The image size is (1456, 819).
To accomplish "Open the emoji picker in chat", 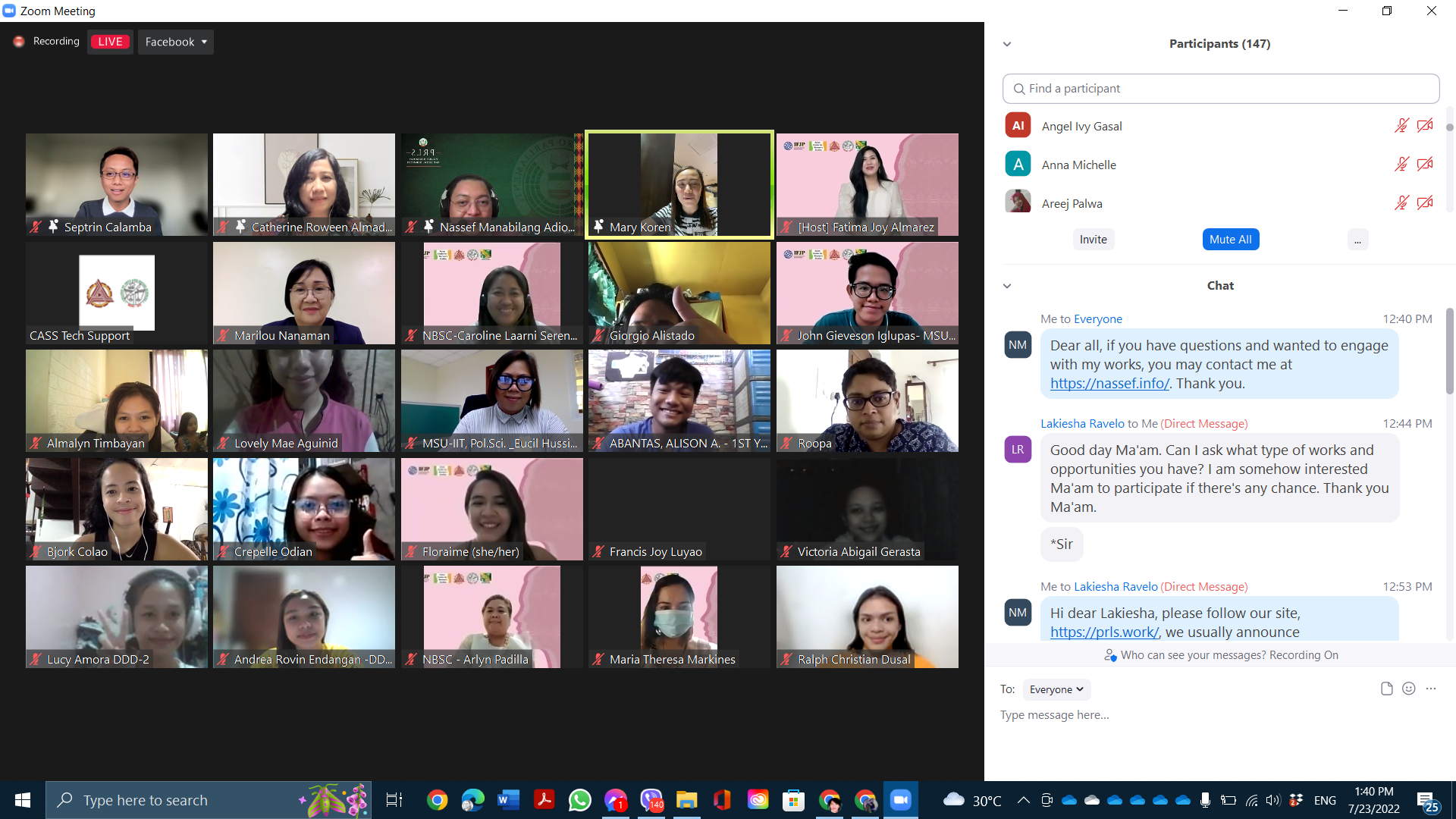I will 1409,689.
